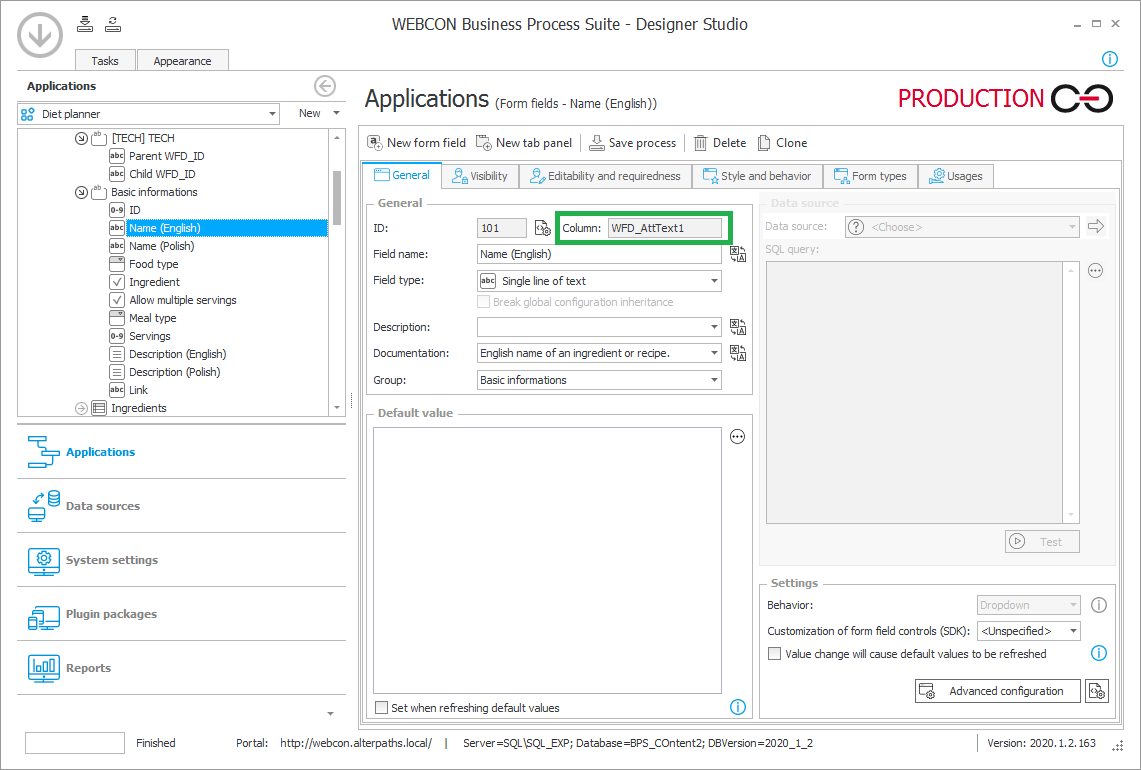1141x770 pixels.
Task: Click the New form field toolbar button
Action: (x=416, y=143)
